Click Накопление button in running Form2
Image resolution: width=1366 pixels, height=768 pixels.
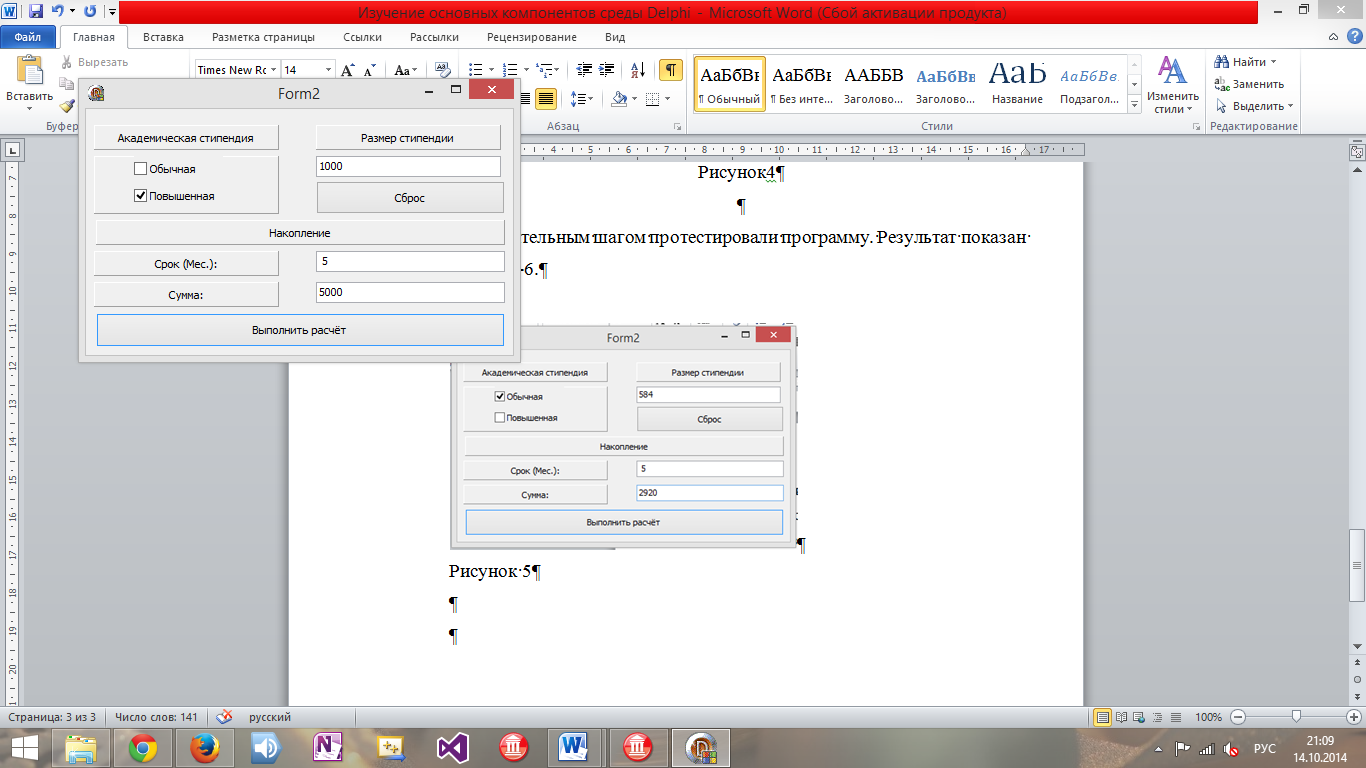[300, 232]
